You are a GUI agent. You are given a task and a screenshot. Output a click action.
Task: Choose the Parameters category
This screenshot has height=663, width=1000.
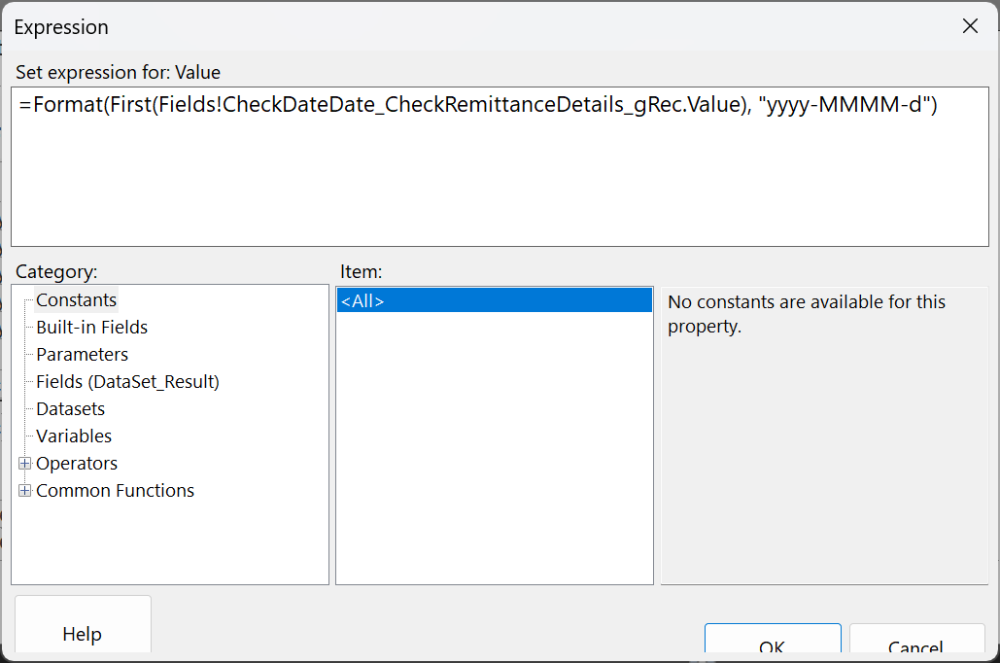[x=82, y=354]
